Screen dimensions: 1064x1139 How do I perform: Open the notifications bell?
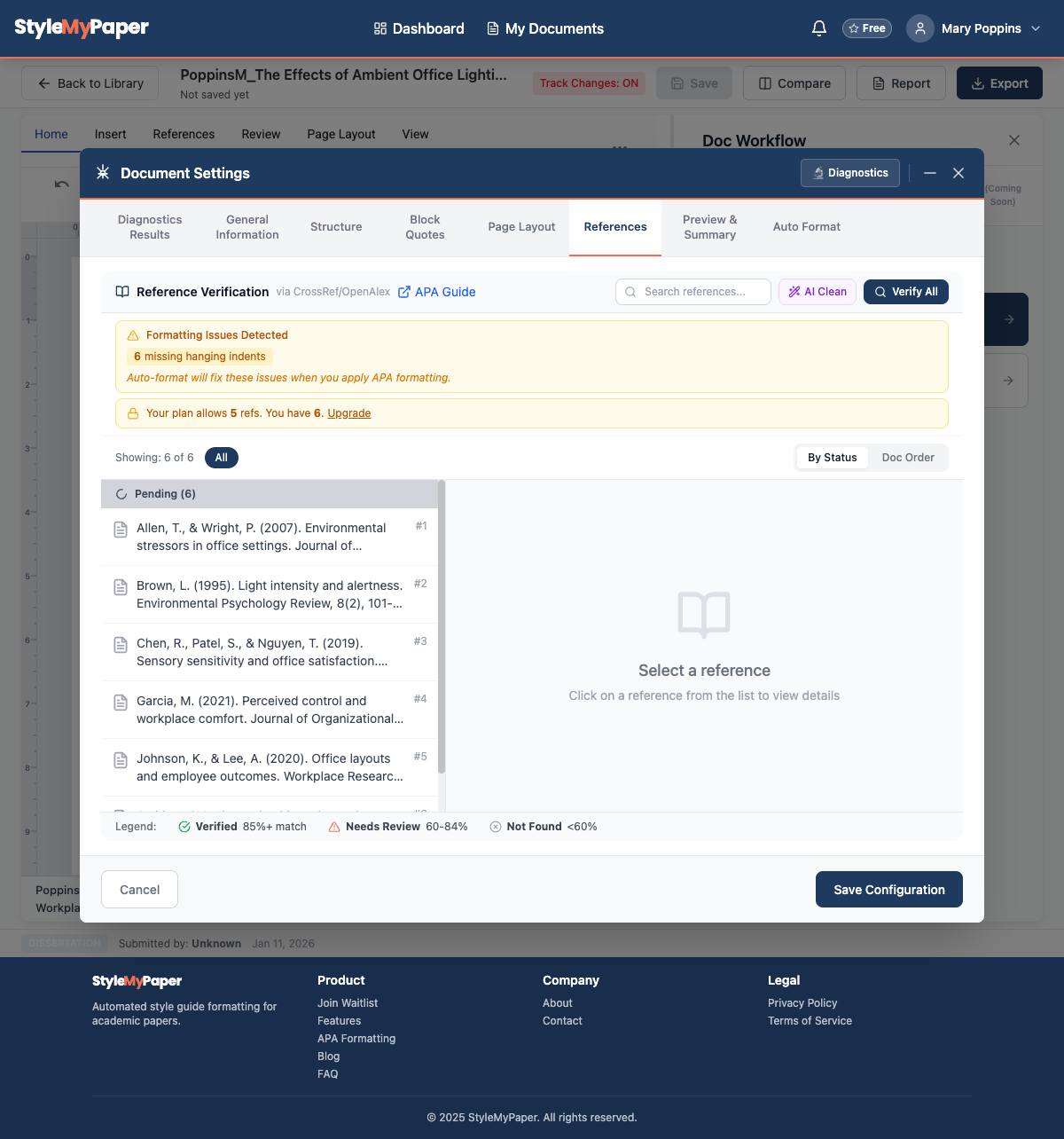[x=819, y=28]
